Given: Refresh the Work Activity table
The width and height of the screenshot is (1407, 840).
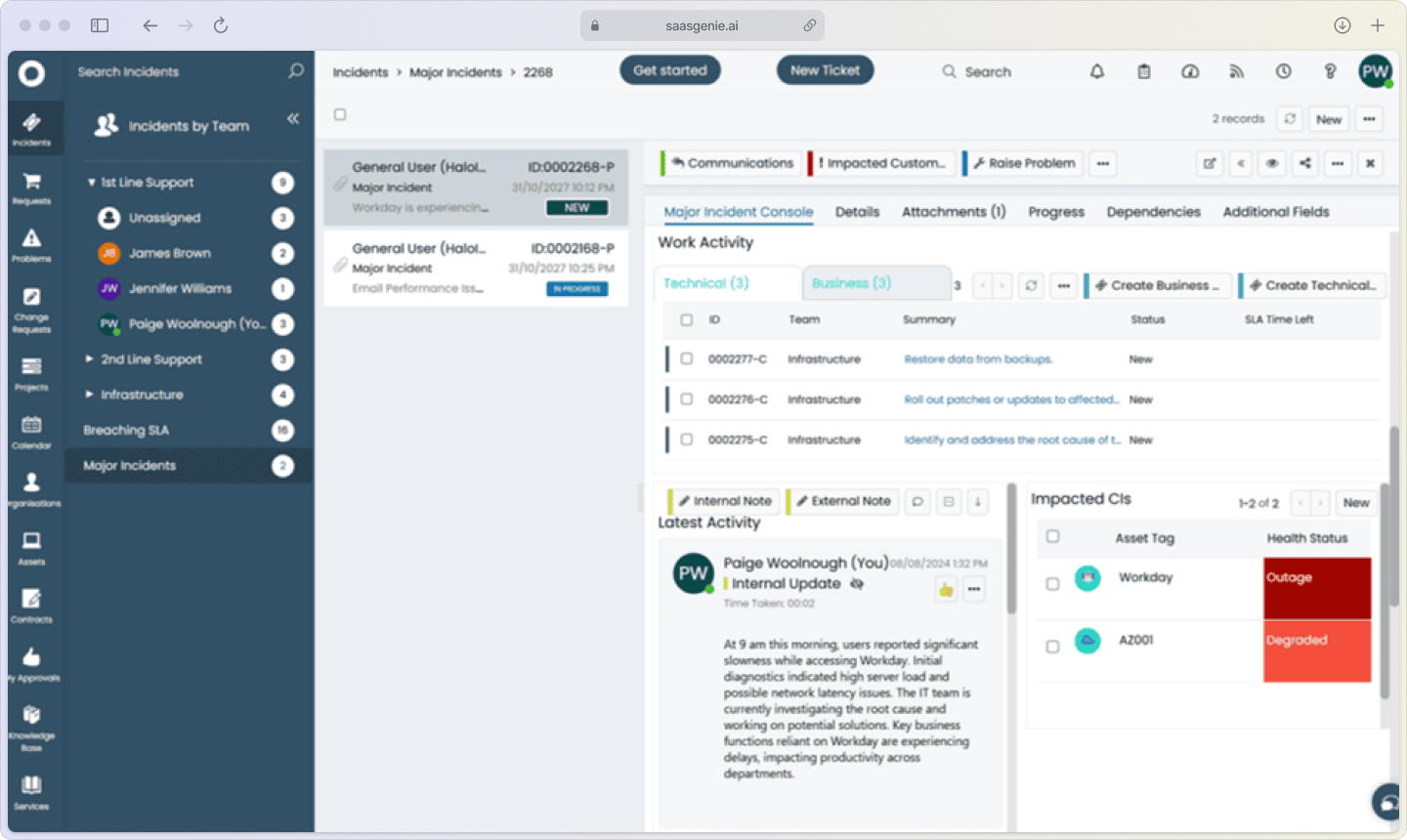Looking at the screenshot, I should pyautogui.click(x=1031, y=285).
